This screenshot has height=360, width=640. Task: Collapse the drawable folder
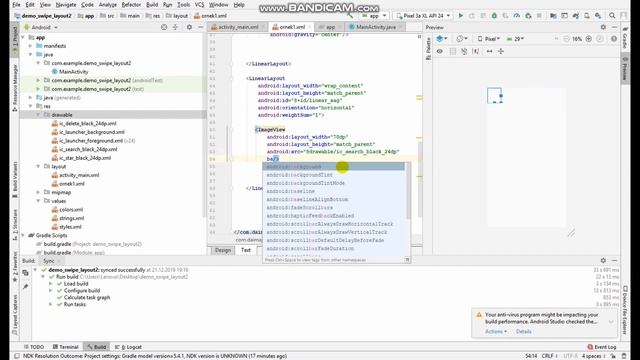coord(38,115)
